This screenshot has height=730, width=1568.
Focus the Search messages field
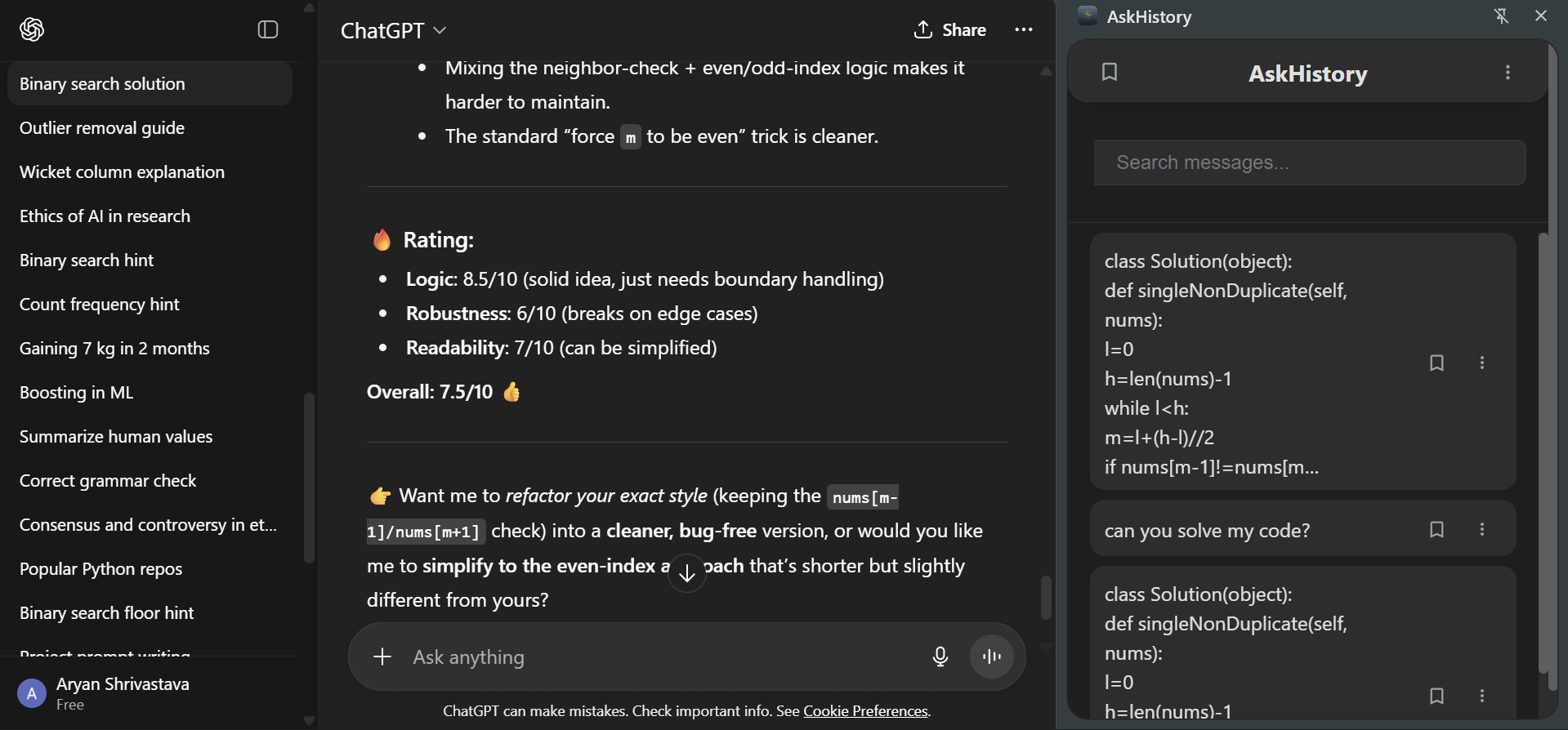[x=1309, y=162]
